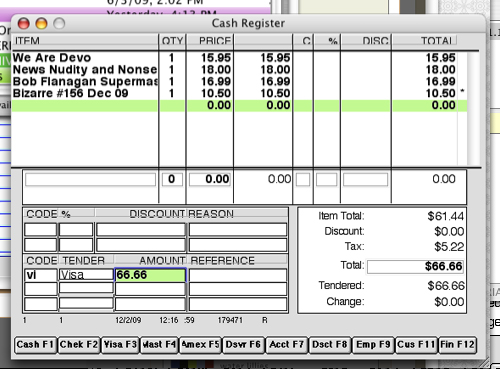Select the Chek F2 tender button

79,345
